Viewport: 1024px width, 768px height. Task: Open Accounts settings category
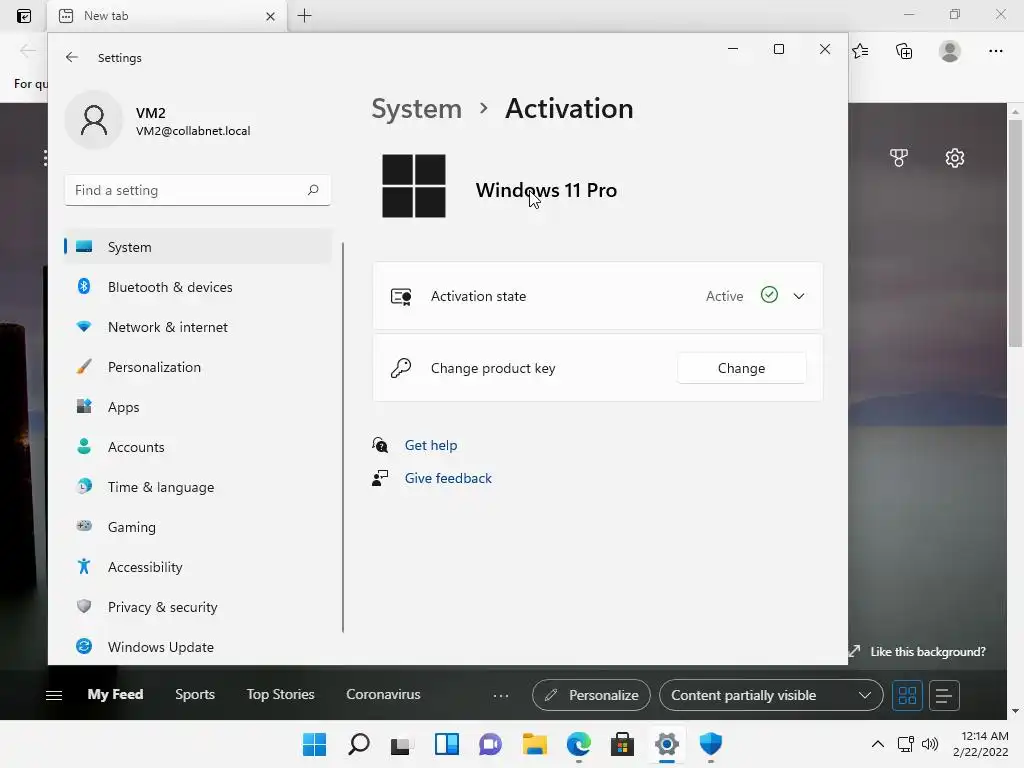click(x=198, y=447)
